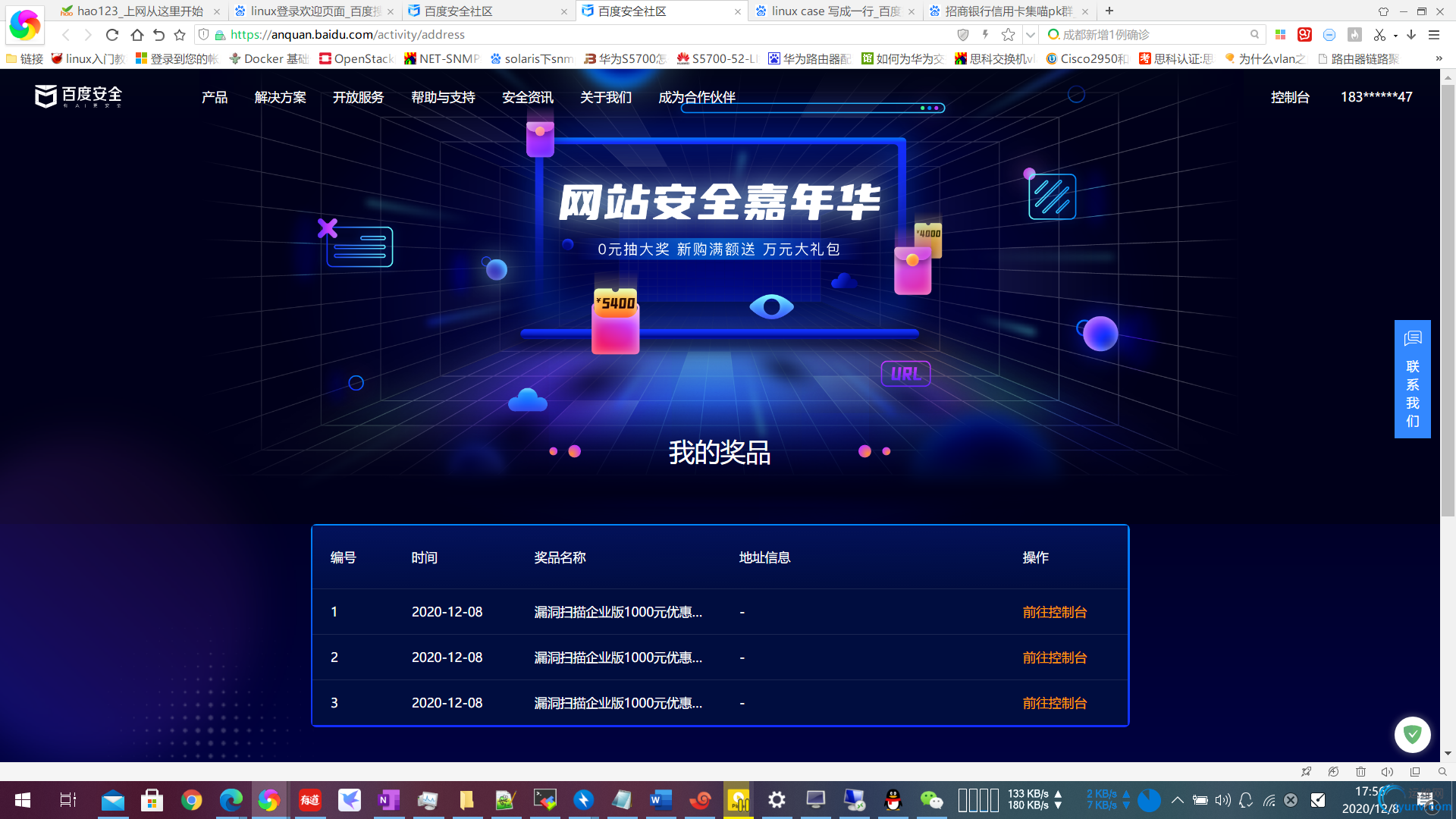
Task: Click the scissors screenshot tool icon
Action: pyautogui.click(x=1379, y=35)
